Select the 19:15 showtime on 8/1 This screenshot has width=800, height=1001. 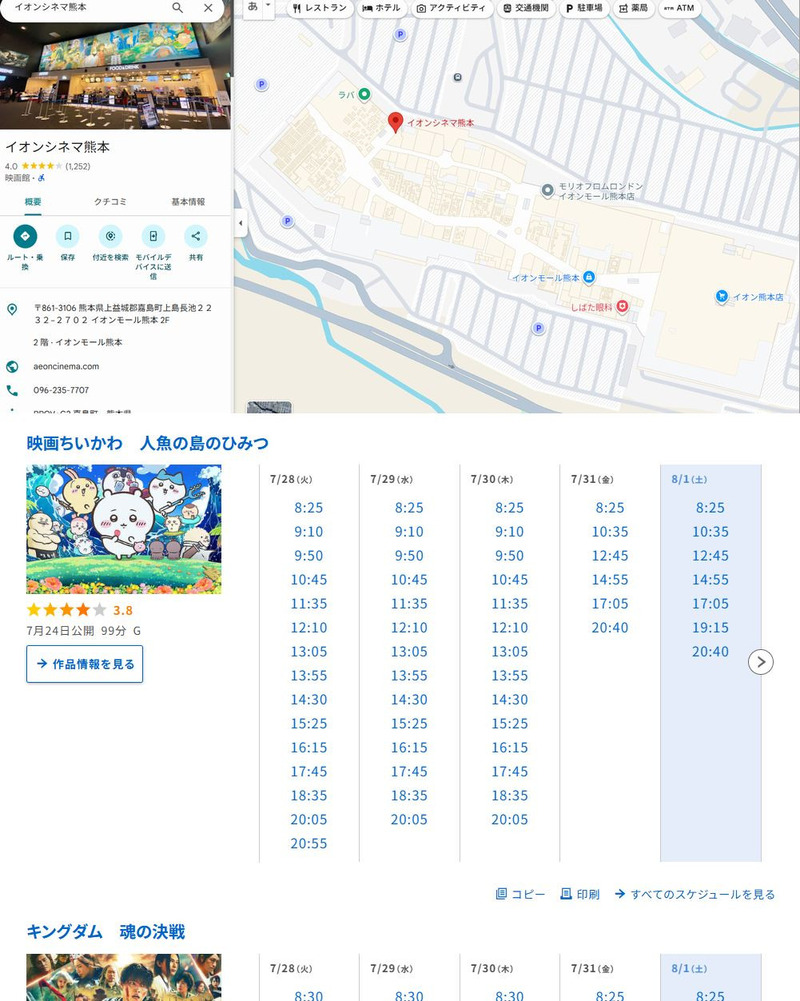(710, 628)
